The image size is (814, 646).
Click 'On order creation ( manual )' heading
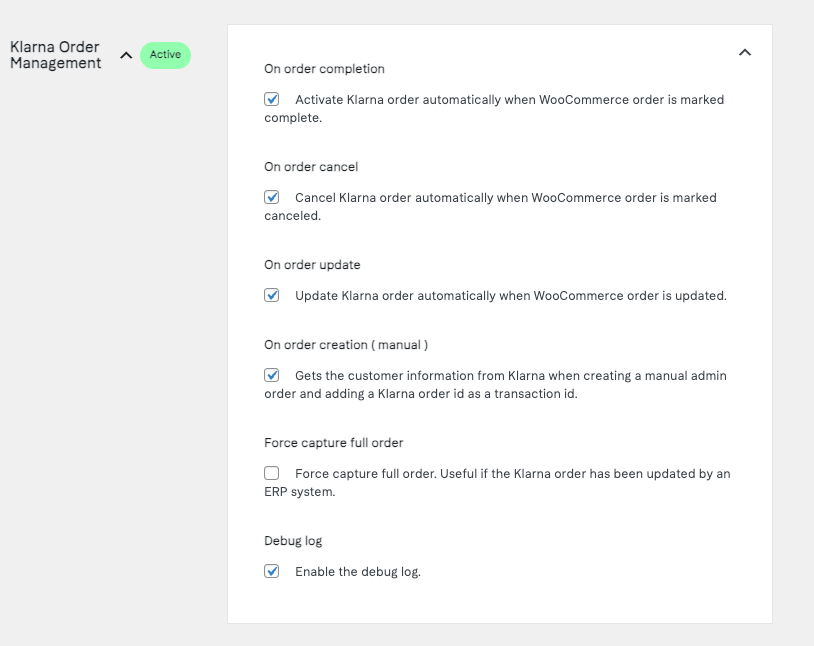pos(346,345)
